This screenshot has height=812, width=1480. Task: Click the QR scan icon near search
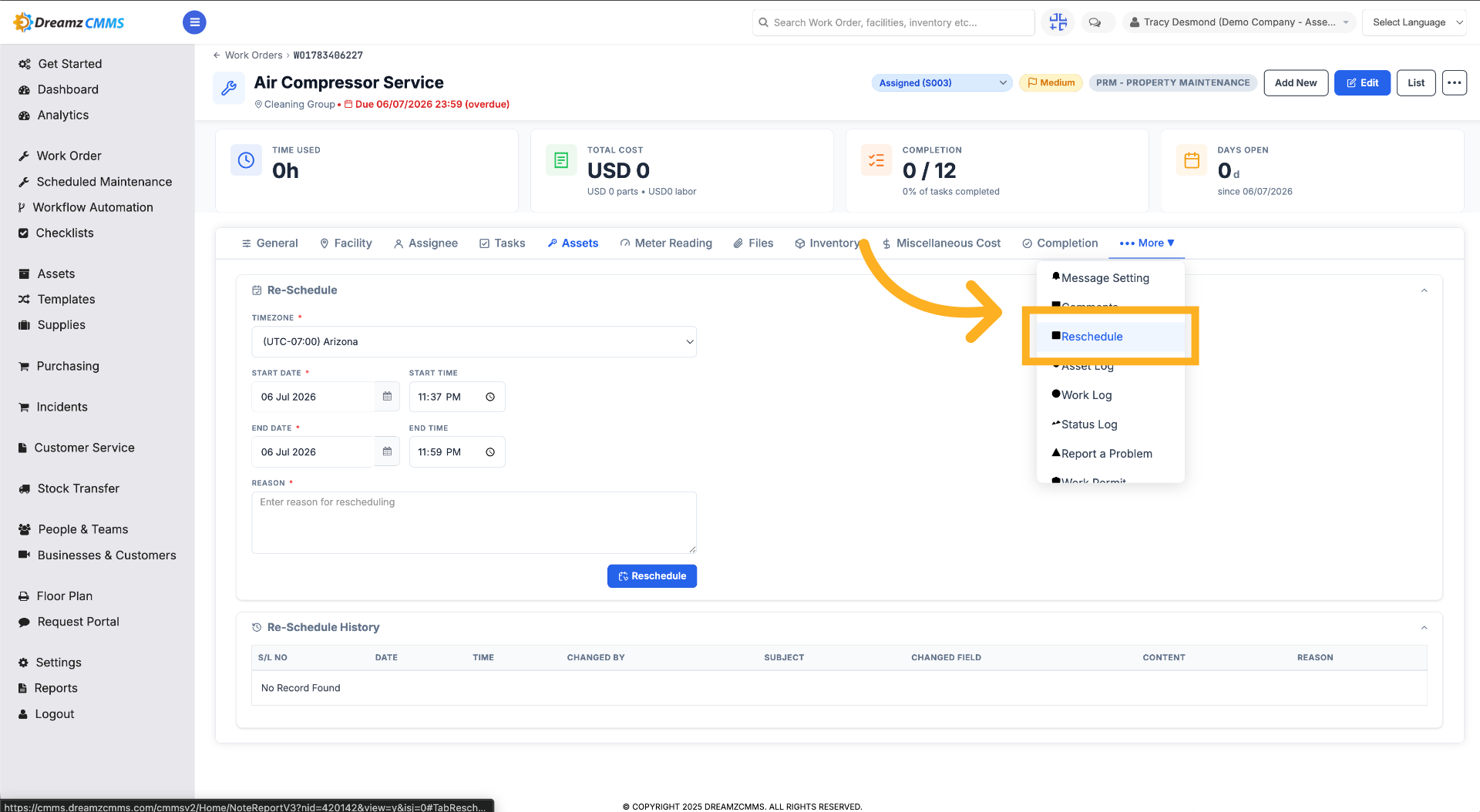click(x=1058, y=22)
